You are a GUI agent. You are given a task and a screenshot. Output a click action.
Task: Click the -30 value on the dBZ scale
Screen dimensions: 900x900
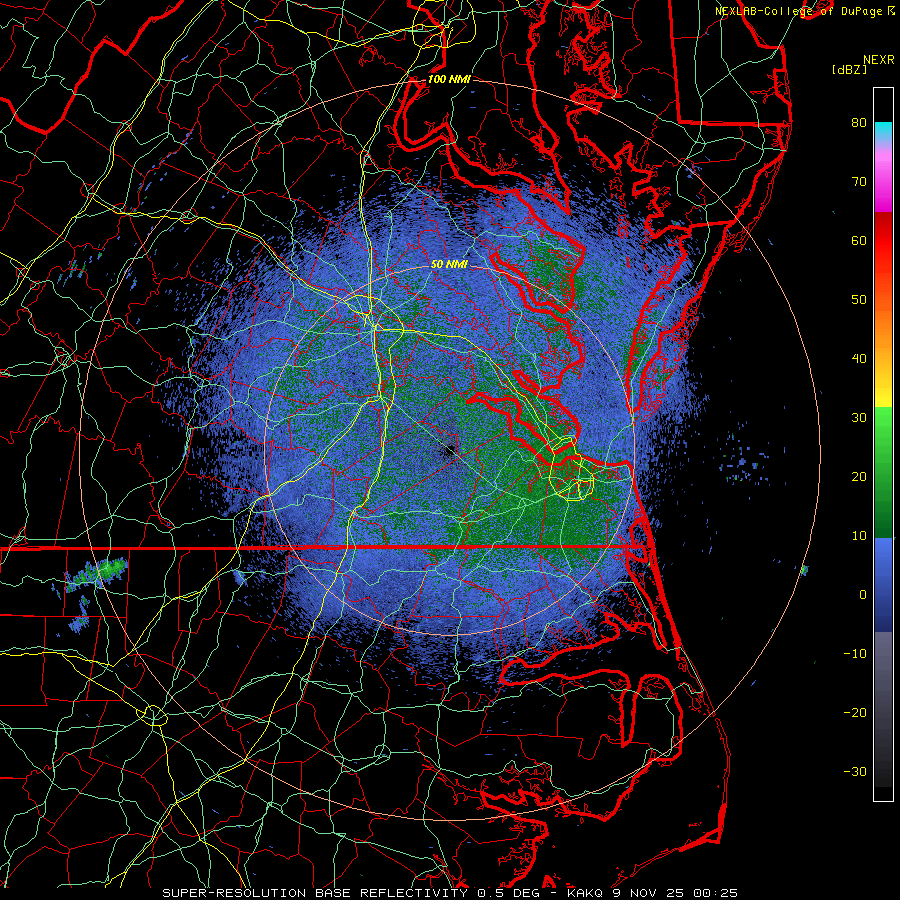pos(855,773)
